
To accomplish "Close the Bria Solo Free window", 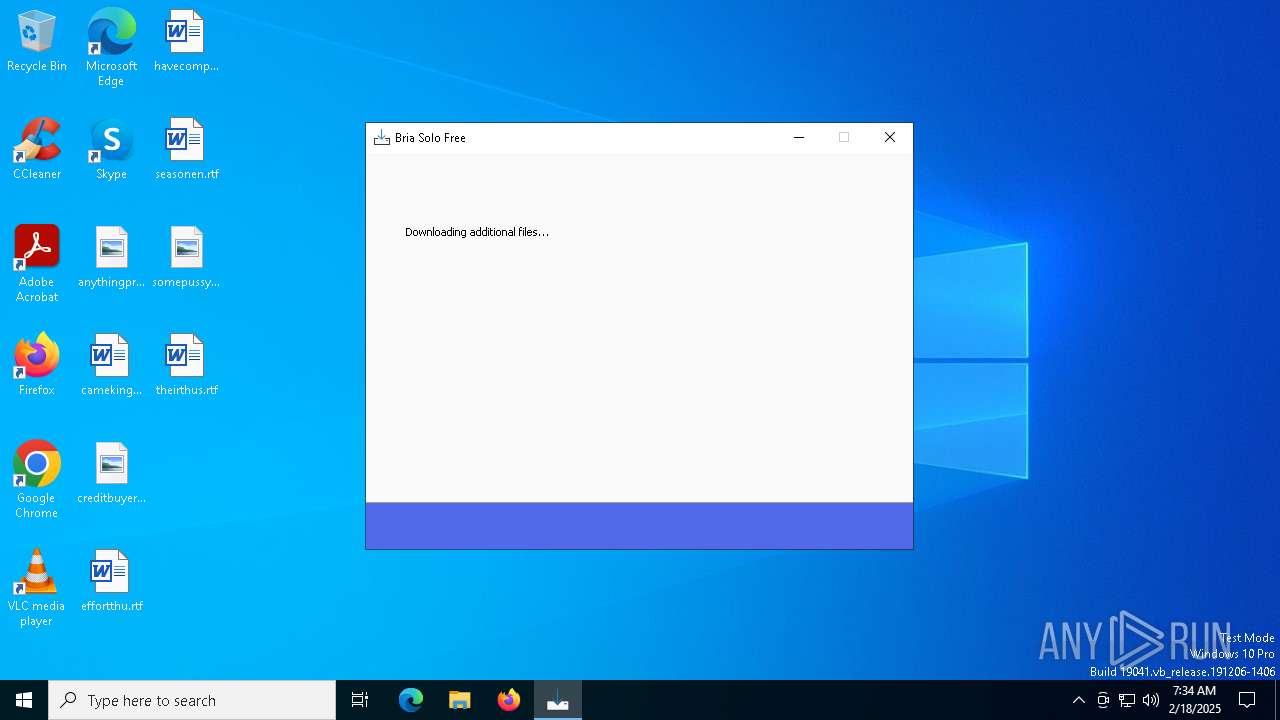I will 890,138.
